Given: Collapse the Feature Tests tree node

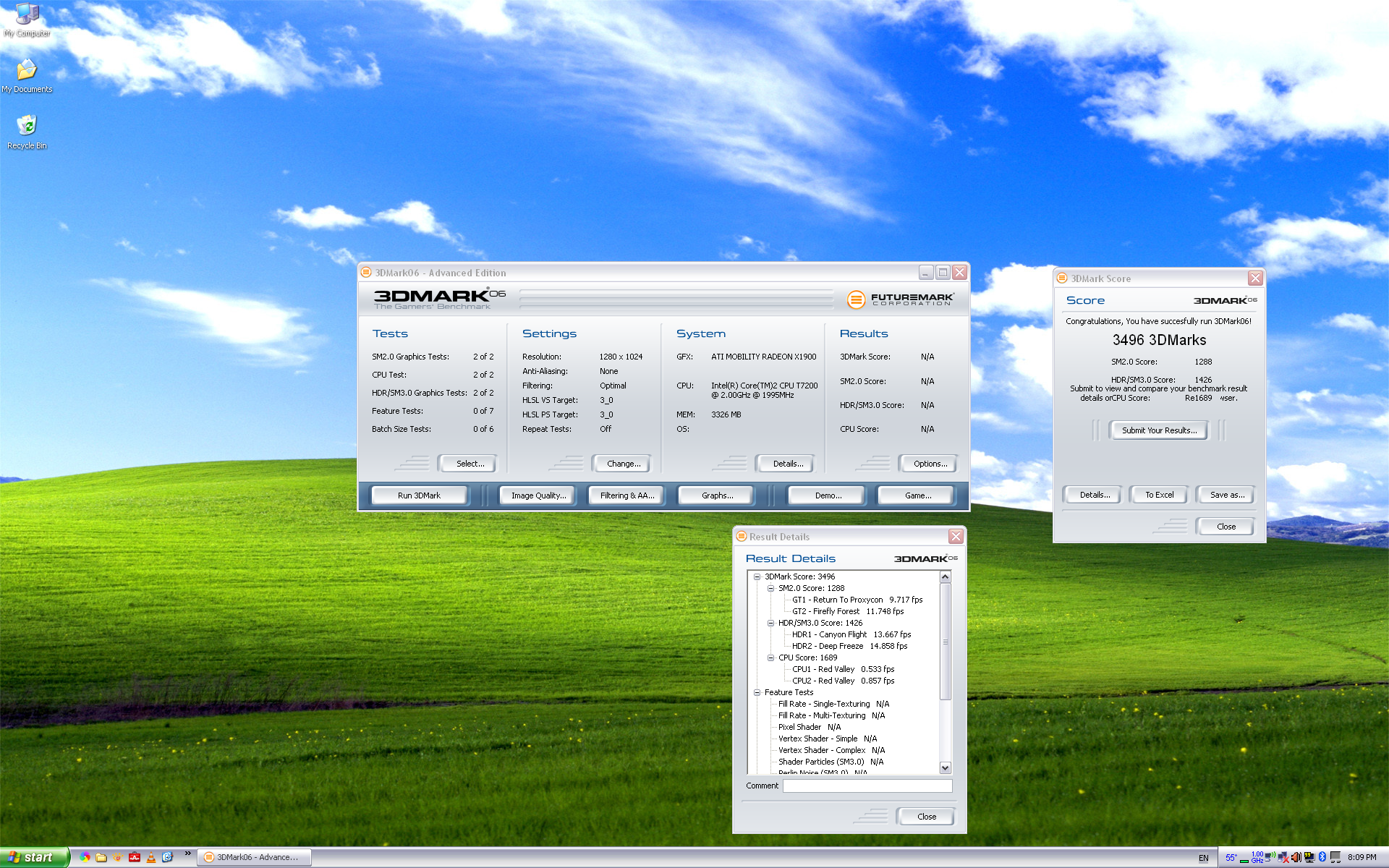Looking at the screenshot, I should pos(757,692).
